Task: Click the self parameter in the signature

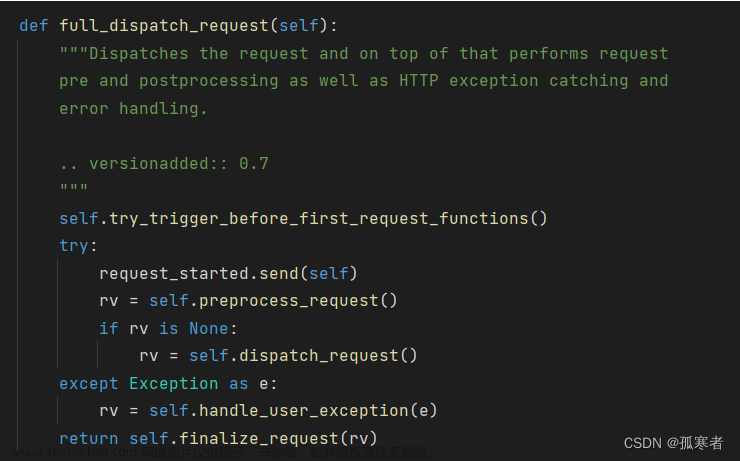Action: (x=299, y=25)
